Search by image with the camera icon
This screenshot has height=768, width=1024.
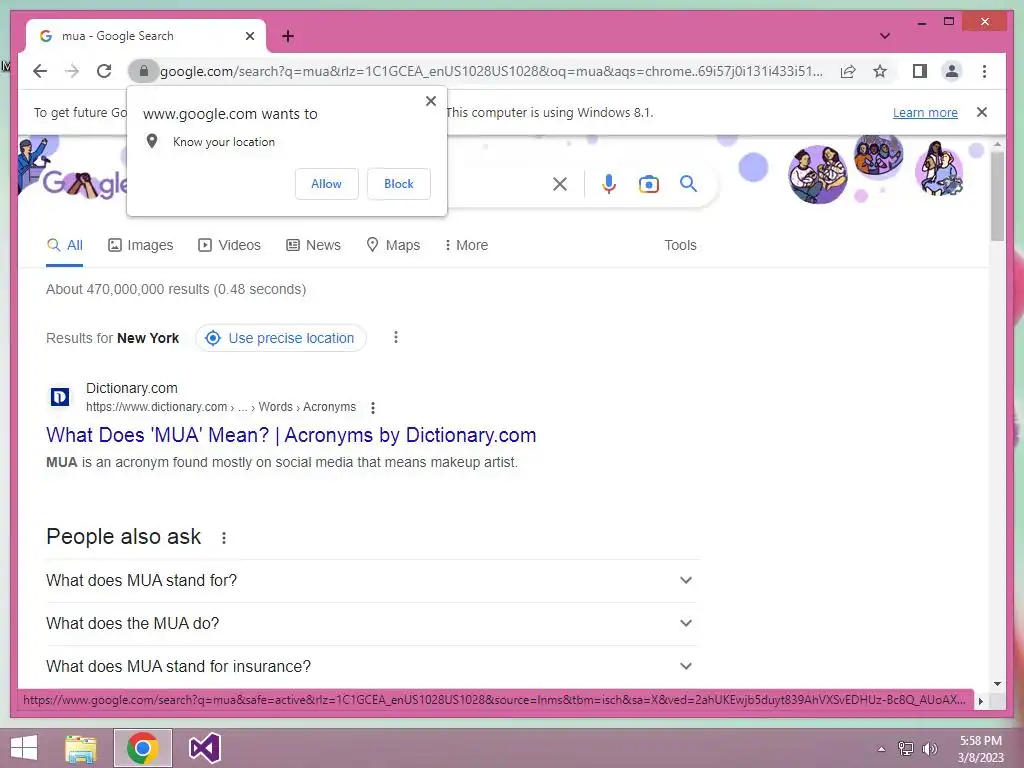point(648,184)
